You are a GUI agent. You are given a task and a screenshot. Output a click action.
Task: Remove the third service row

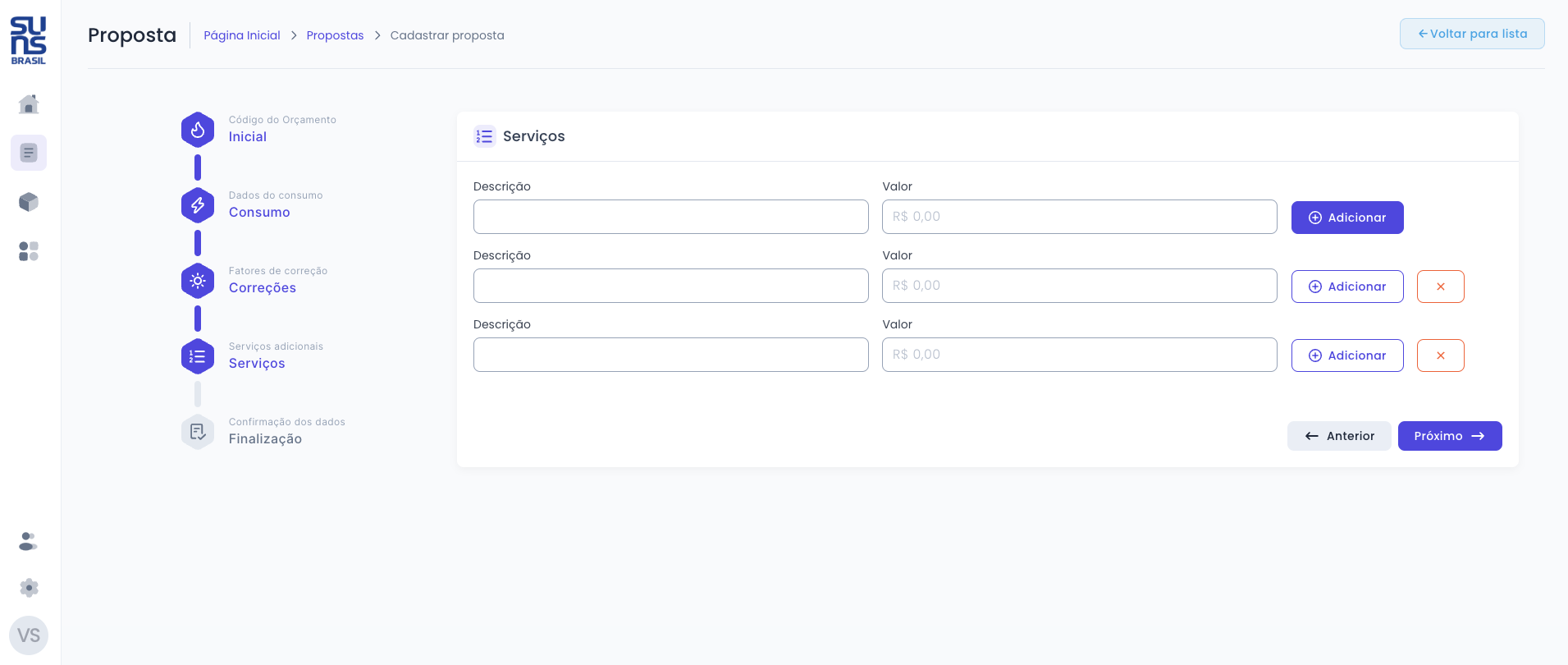1440,355
